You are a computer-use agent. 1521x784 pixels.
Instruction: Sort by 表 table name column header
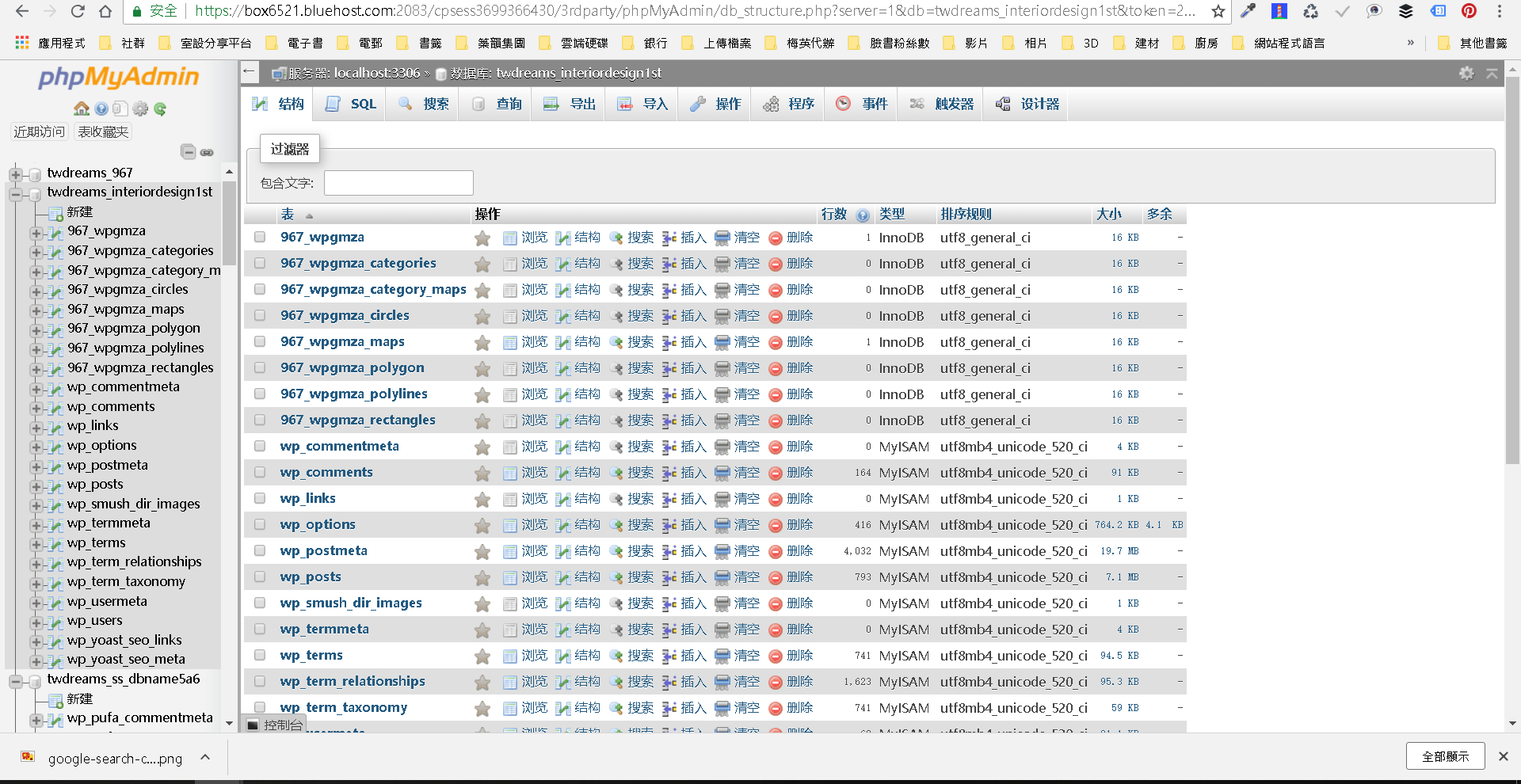288,214
